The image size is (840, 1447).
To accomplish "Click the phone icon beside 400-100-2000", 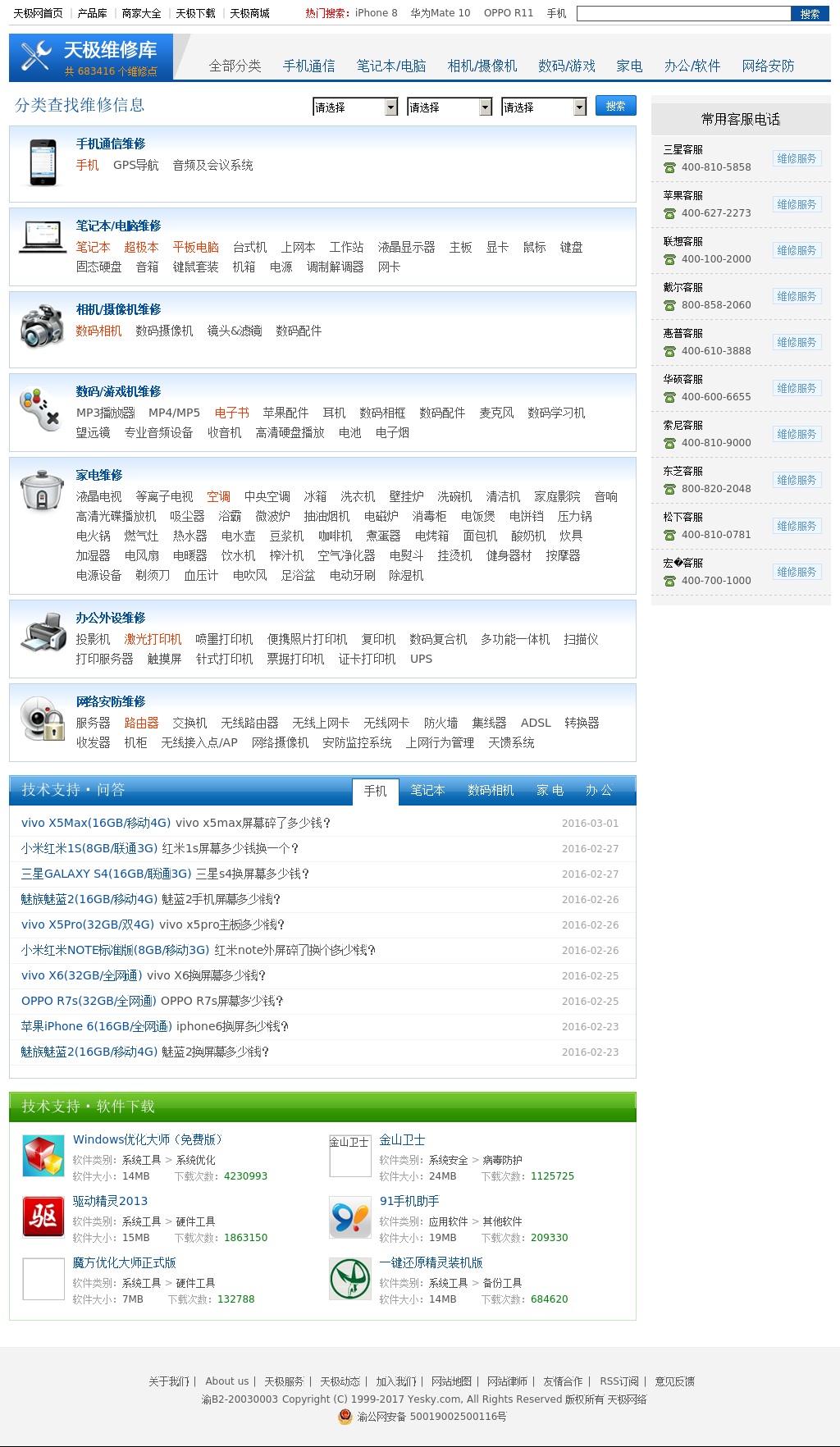I will pyautogui.click(x=669, y=259).
